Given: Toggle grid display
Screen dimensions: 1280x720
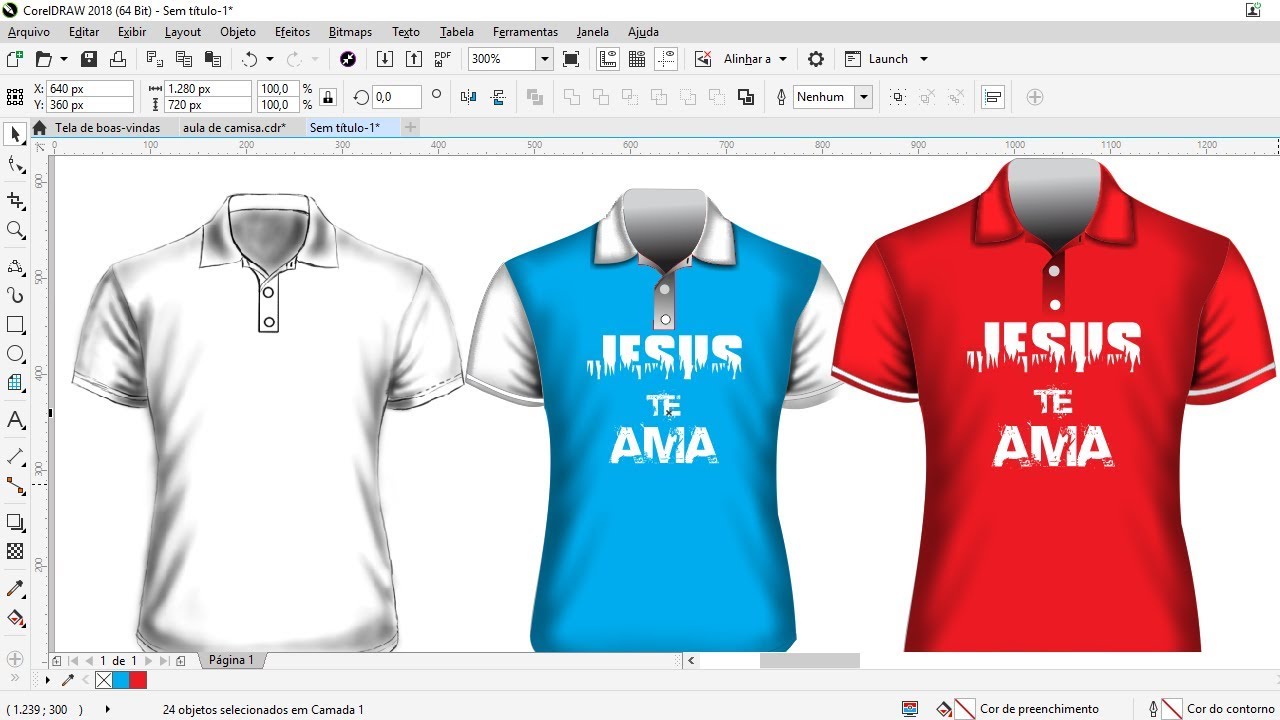Looking at the screenshot, I should (x=637, y=59).
